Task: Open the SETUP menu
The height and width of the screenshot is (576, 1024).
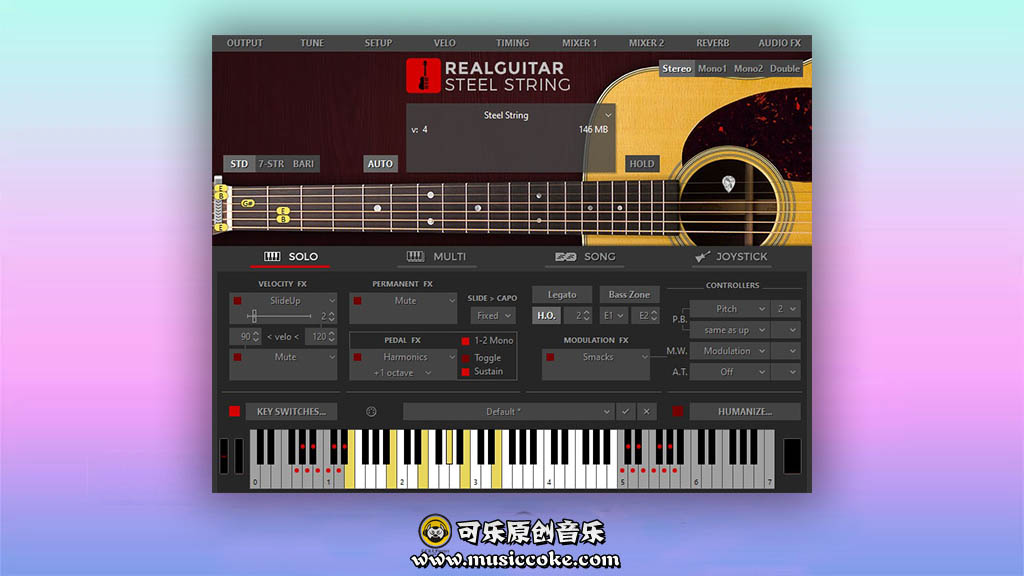Action: coord(378,43)
